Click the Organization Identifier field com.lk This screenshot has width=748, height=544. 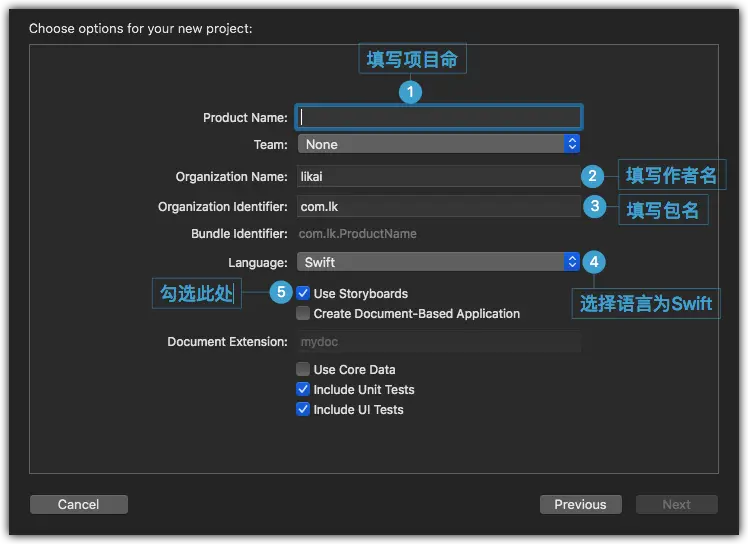(x=438, y=207)
